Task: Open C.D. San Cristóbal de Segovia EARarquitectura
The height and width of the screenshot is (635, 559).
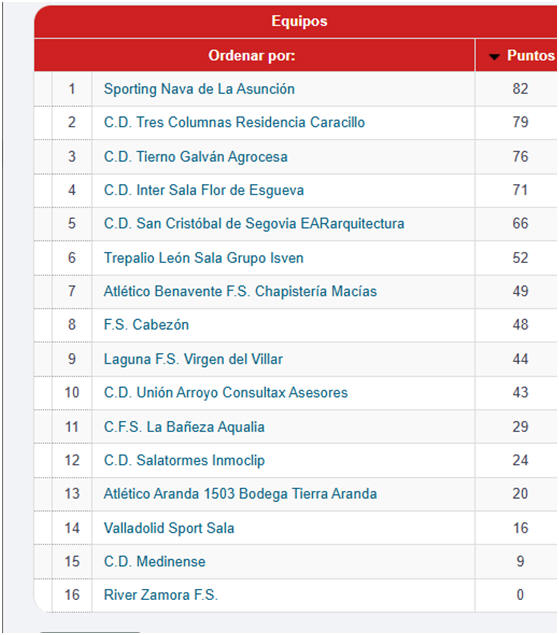Action: click(254, 224)
